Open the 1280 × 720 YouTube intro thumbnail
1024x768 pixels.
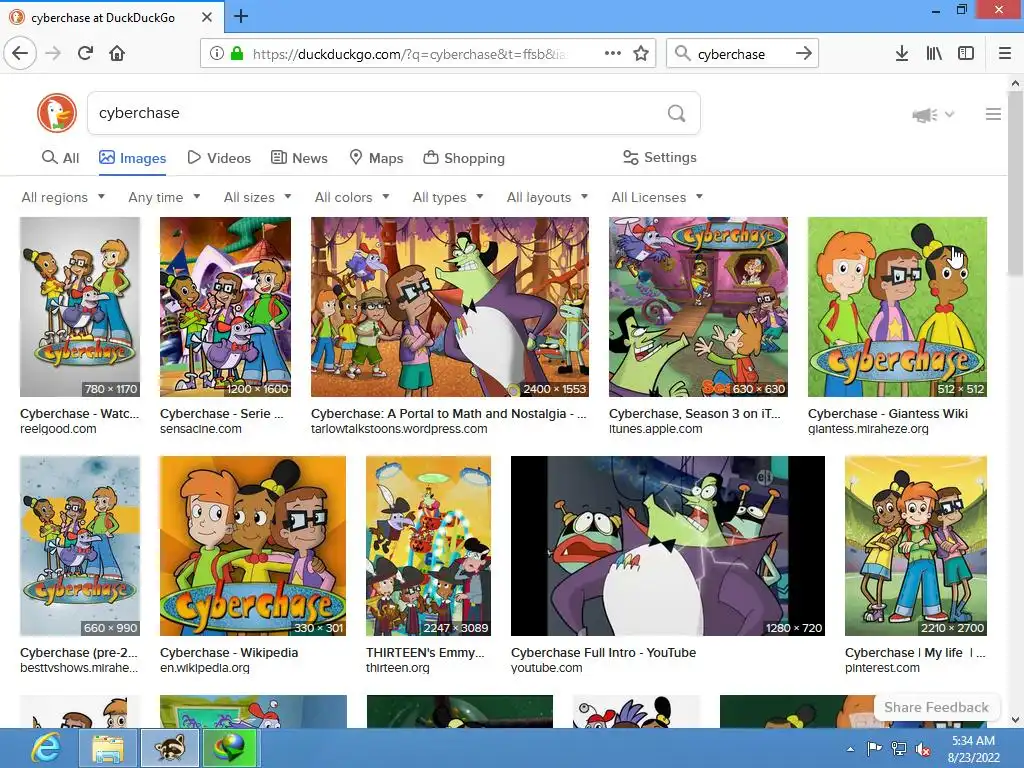click(667, 546)
